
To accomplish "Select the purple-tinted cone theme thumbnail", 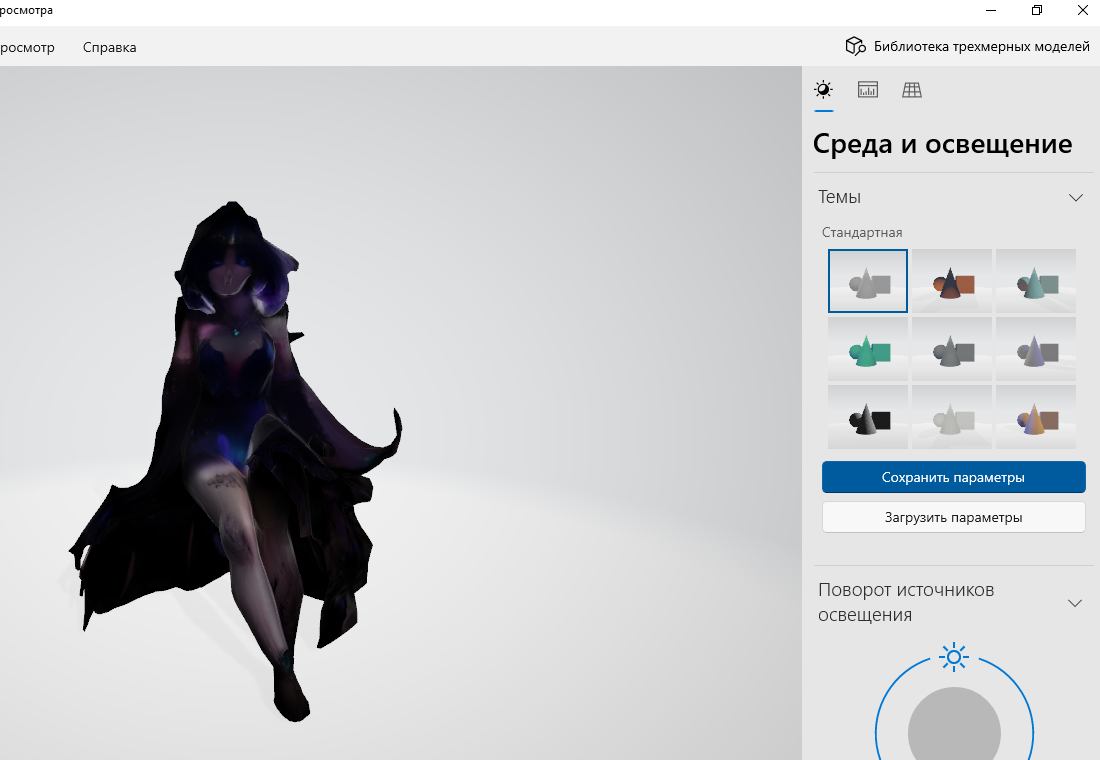I will point(1036,349).
